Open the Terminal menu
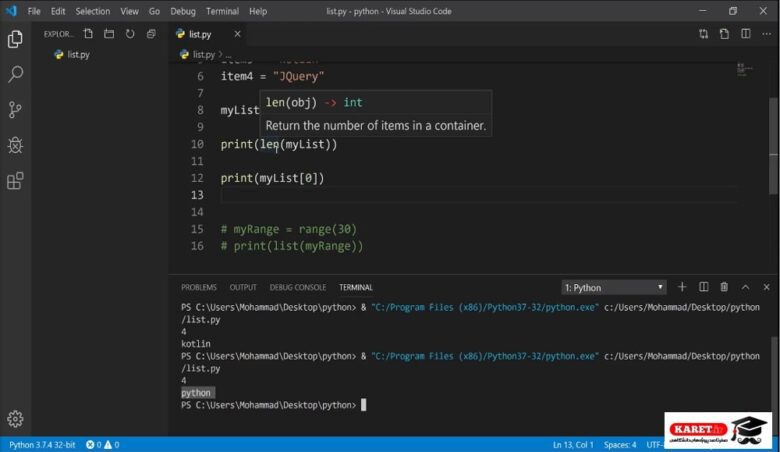 tap(222, 11)
